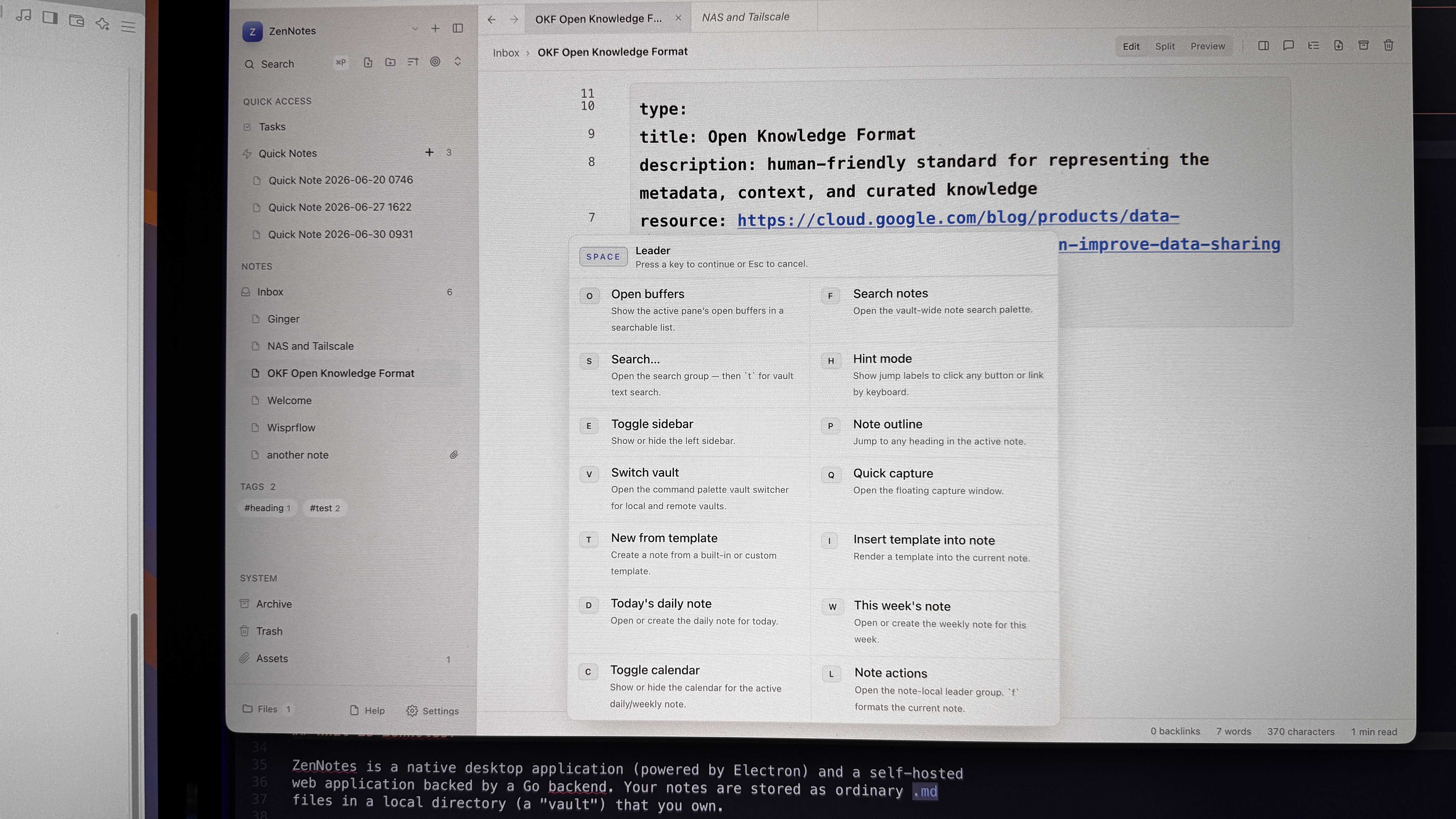This screenshot has width=1456, height=819.
Task: Choose Toggle calendar in Leader menu
Action: [x=690, y=686]
